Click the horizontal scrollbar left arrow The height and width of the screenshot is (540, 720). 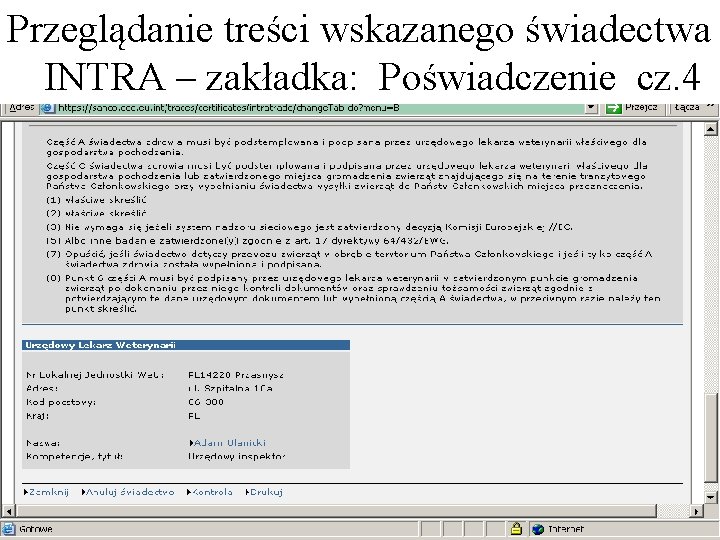pyautogui.click(x=8, y=511)
